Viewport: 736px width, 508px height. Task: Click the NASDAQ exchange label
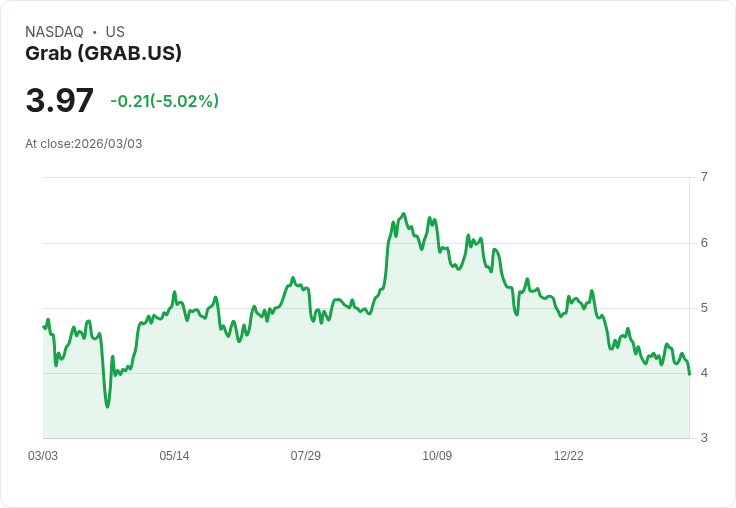click(54, 32)
